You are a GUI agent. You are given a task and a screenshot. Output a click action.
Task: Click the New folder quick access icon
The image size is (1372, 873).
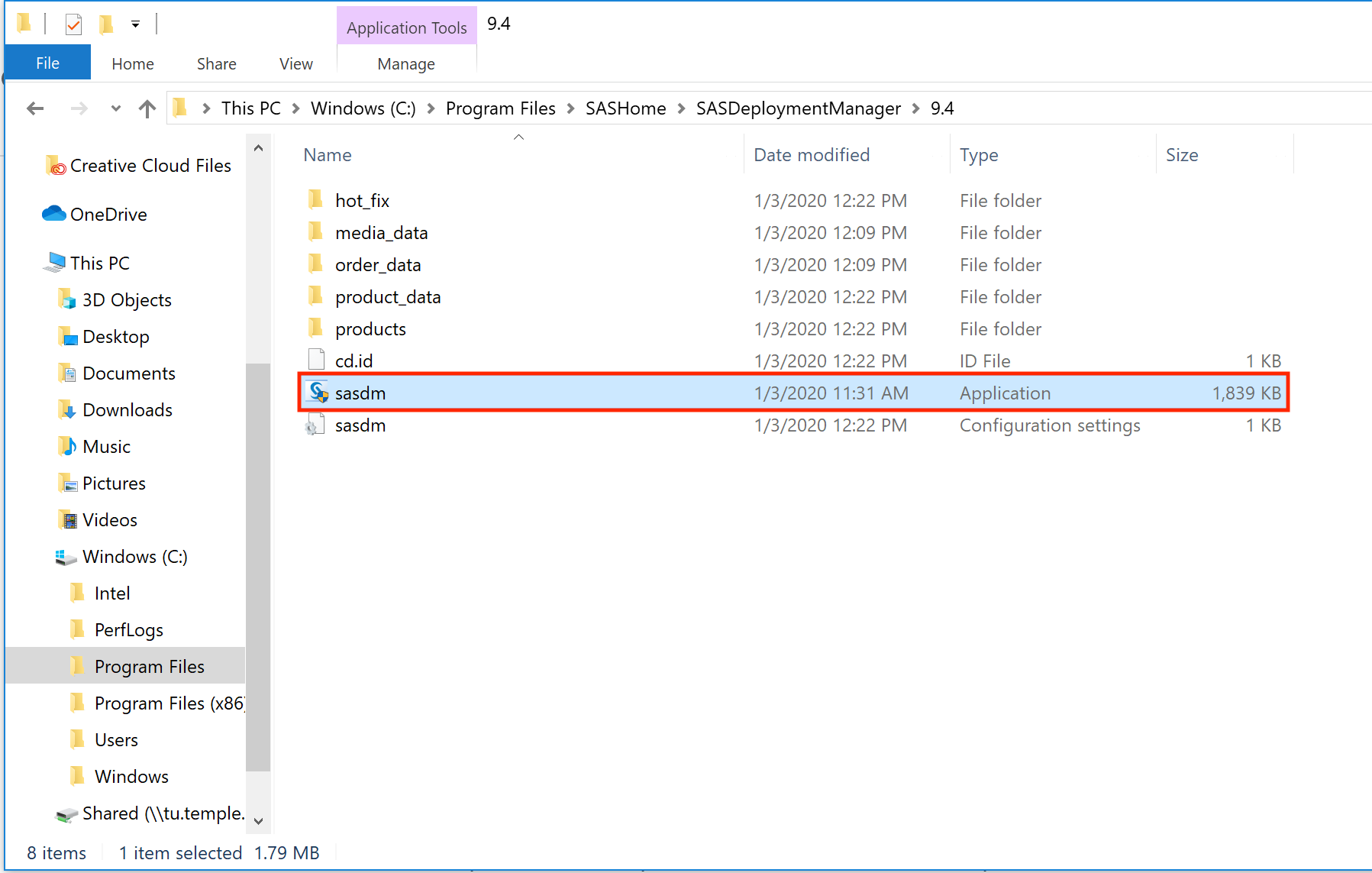(106, 24)
